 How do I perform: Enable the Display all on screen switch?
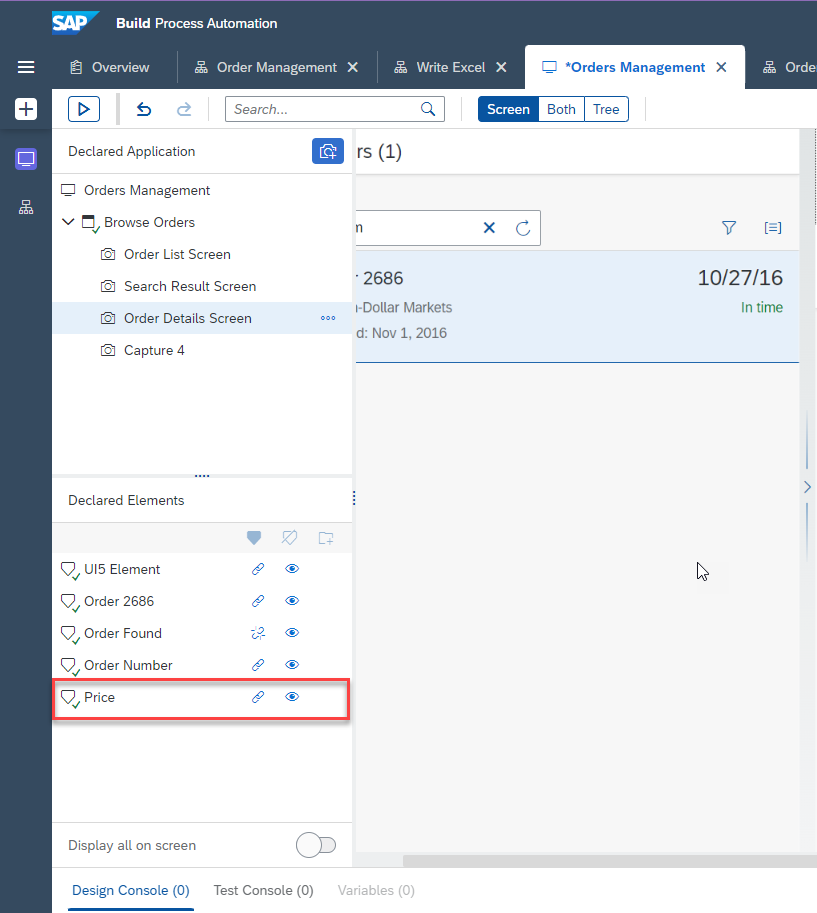click(316, 845)
